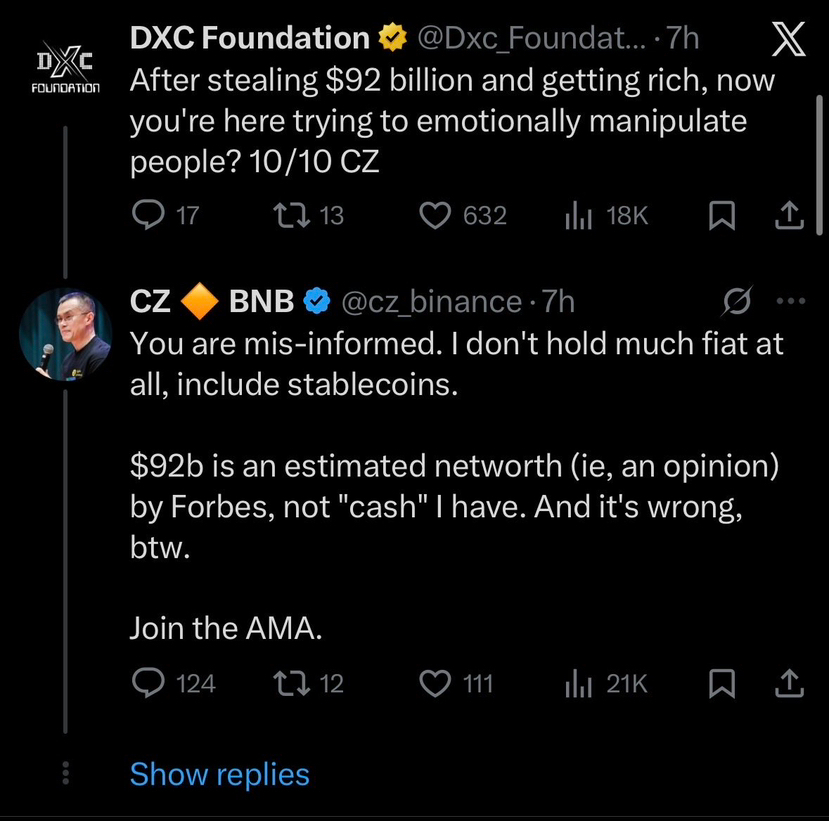Open CZ's profile picture
This screenshot has height=821, width=829.
pos(65,331)
